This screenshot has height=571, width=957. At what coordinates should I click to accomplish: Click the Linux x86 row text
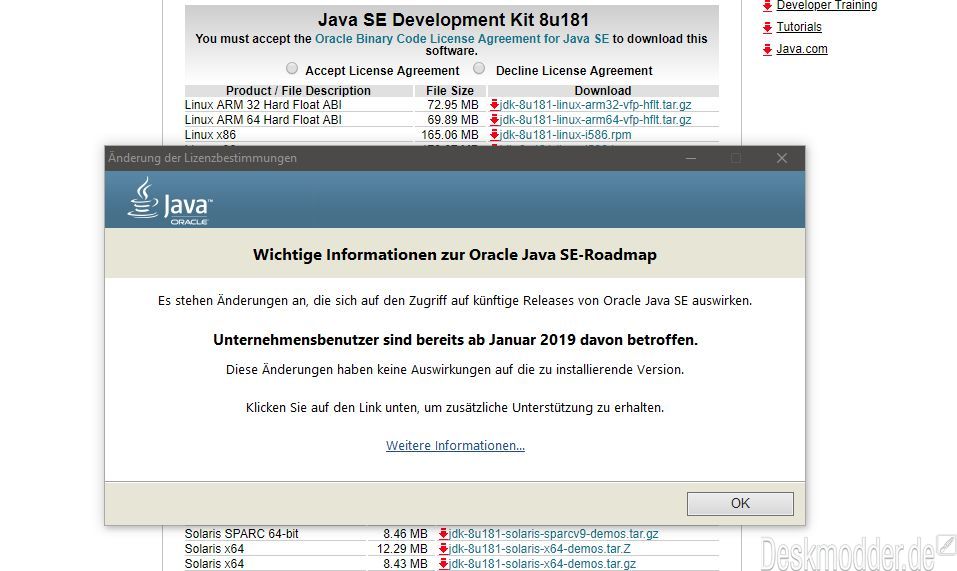click(x=211, y=135)
